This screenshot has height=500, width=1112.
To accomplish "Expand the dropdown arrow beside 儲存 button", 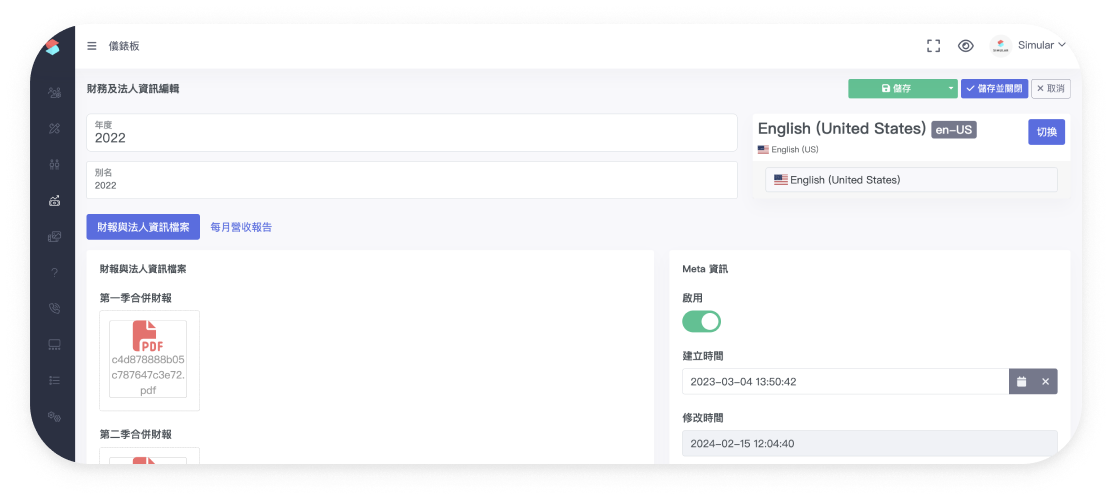I will coord(951,89).
